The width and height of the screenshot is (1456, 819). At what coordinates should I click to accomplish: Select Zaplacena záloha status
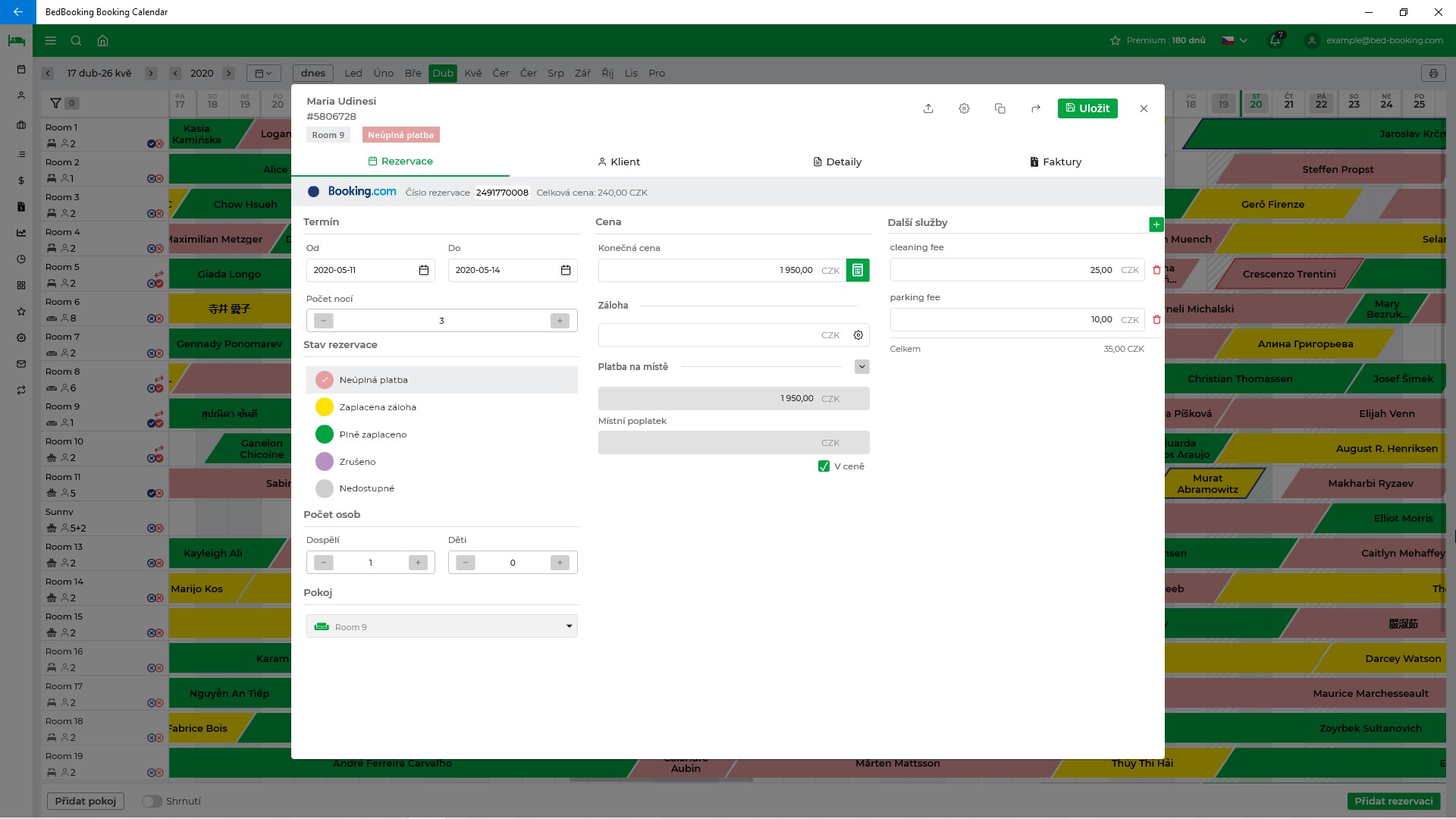442,407
